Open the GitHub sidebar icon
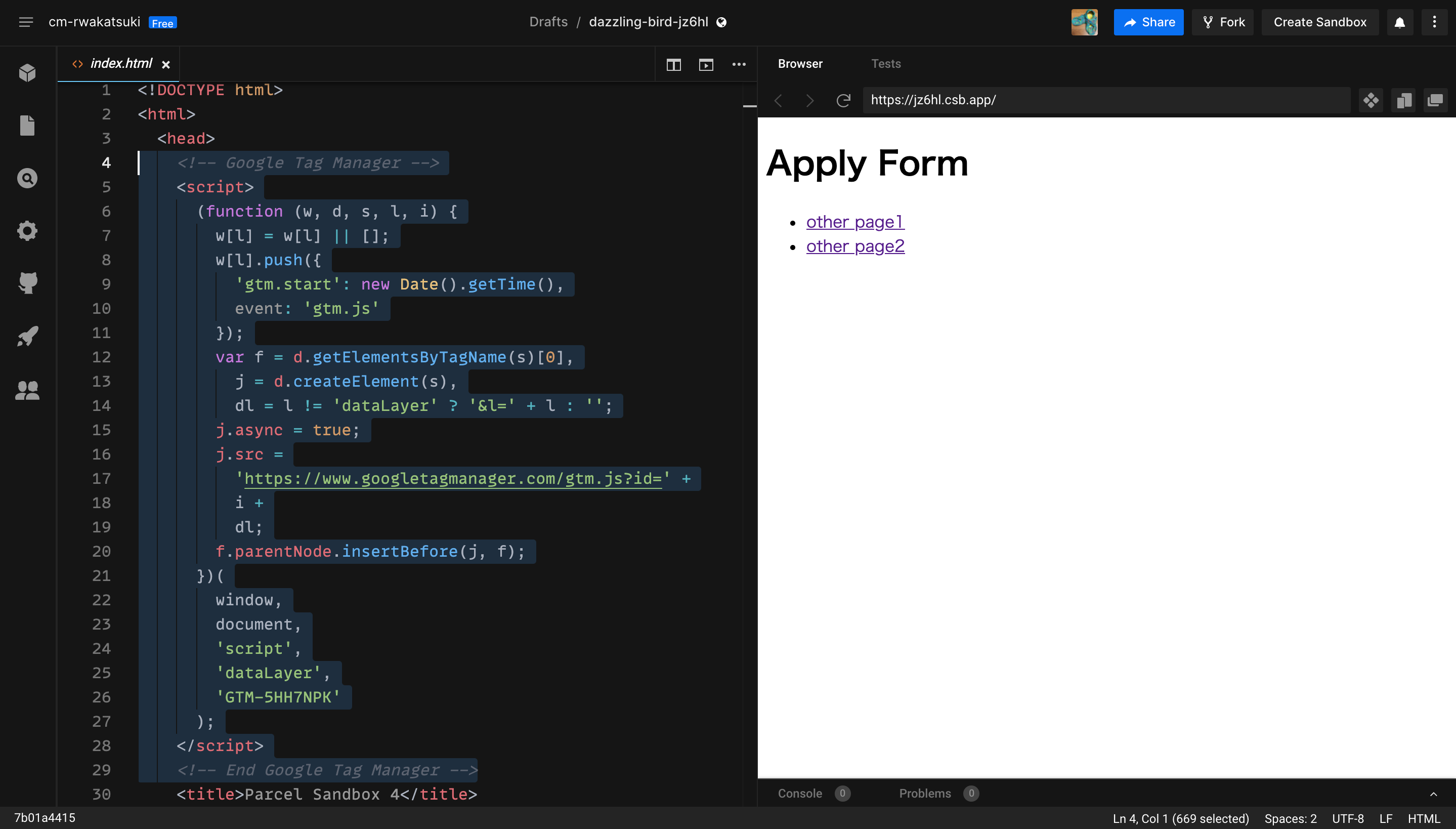The height and width of the screenshot is (829, 1456). 27,283
